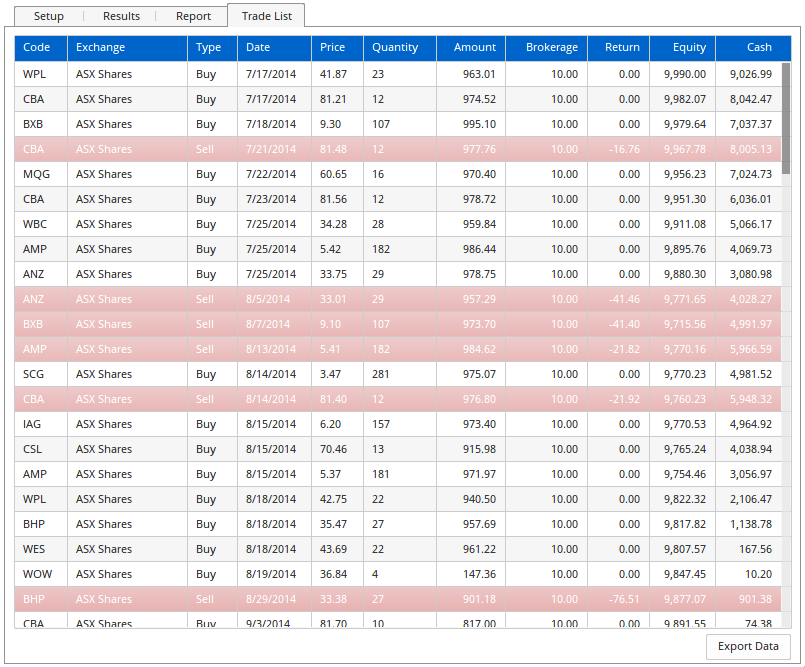
Task: Click the cash value 9,026.99
Action: pyautogui.click(x=751, y=74)
